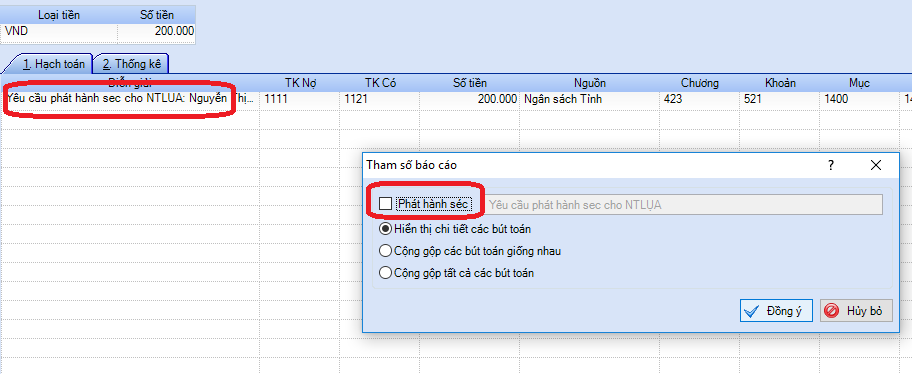Click the Số tiền column header in grid
This screenshot has height=374, width=912.
[x=470, y=83]
